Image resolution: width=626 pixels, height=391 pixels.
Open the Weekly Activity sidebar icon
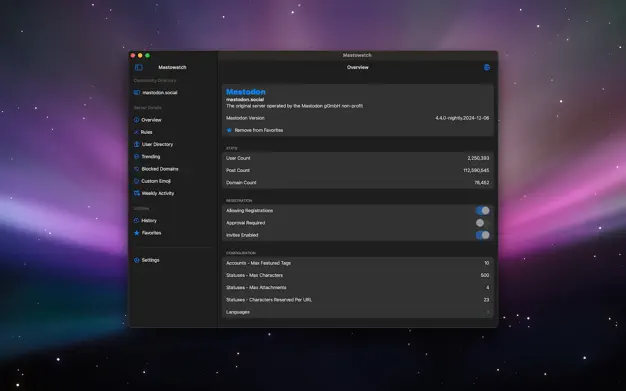[x=137, y=193]
